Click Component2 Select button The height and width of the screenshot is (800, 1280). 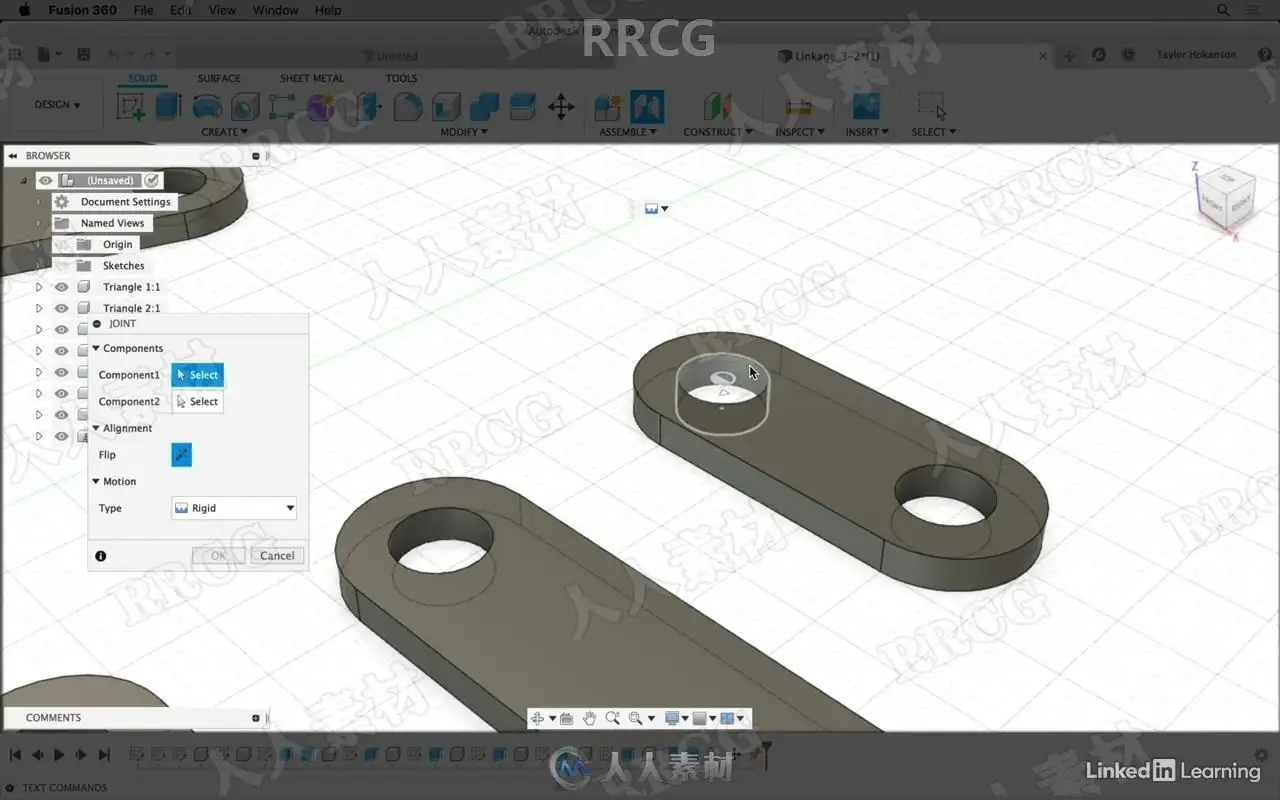(197, 402)
